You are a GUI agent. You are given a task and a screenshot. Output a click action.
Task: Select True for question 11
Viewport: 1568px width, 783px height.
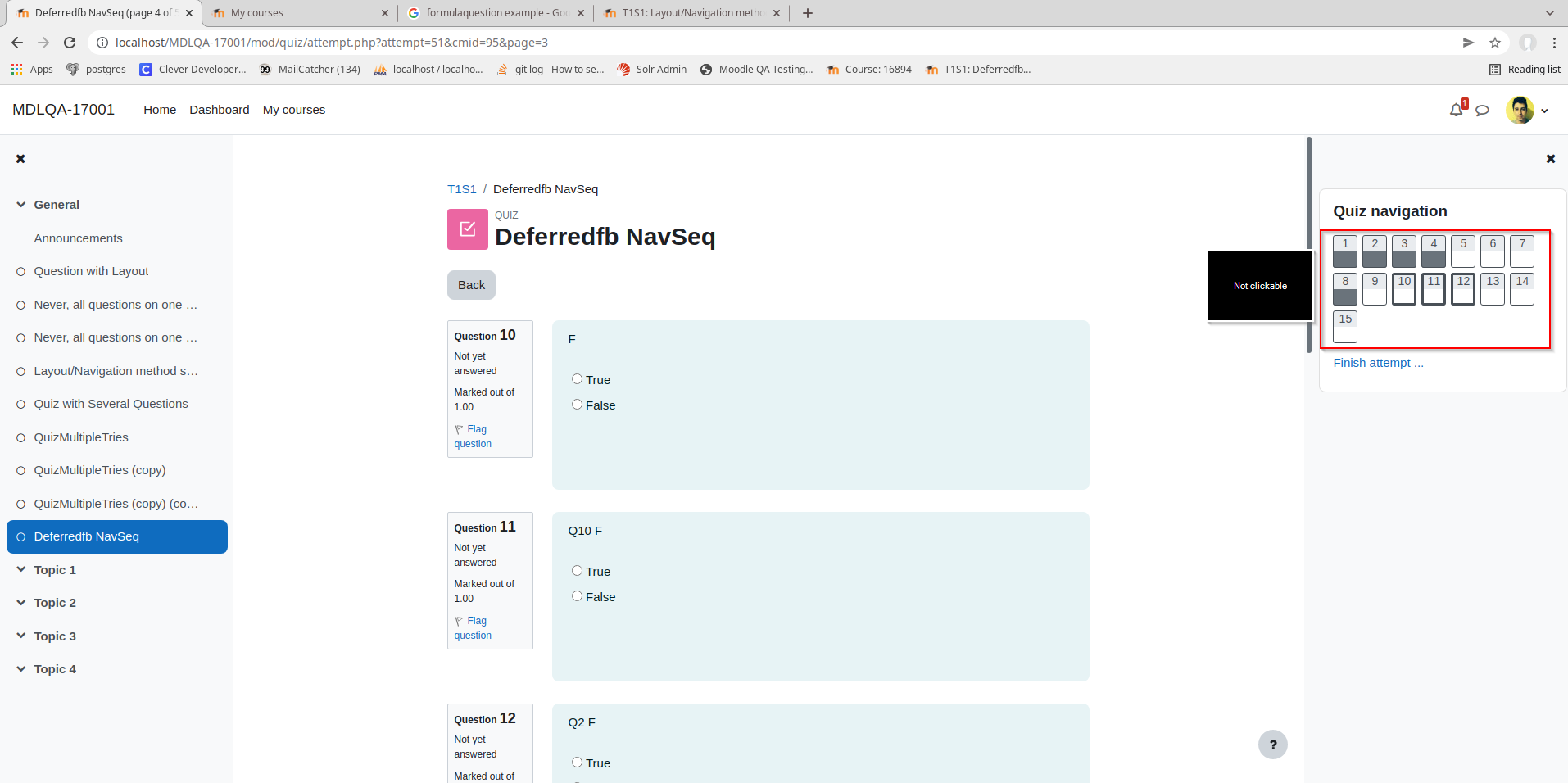[x=577, y=571]
